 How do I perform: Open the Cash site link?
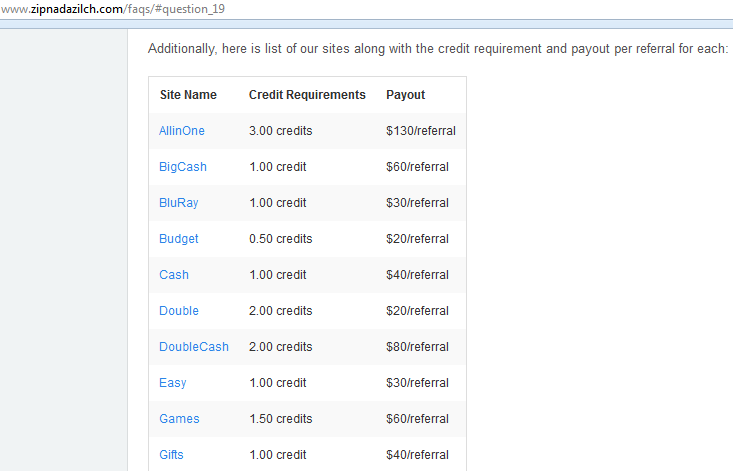pos(173,275)
